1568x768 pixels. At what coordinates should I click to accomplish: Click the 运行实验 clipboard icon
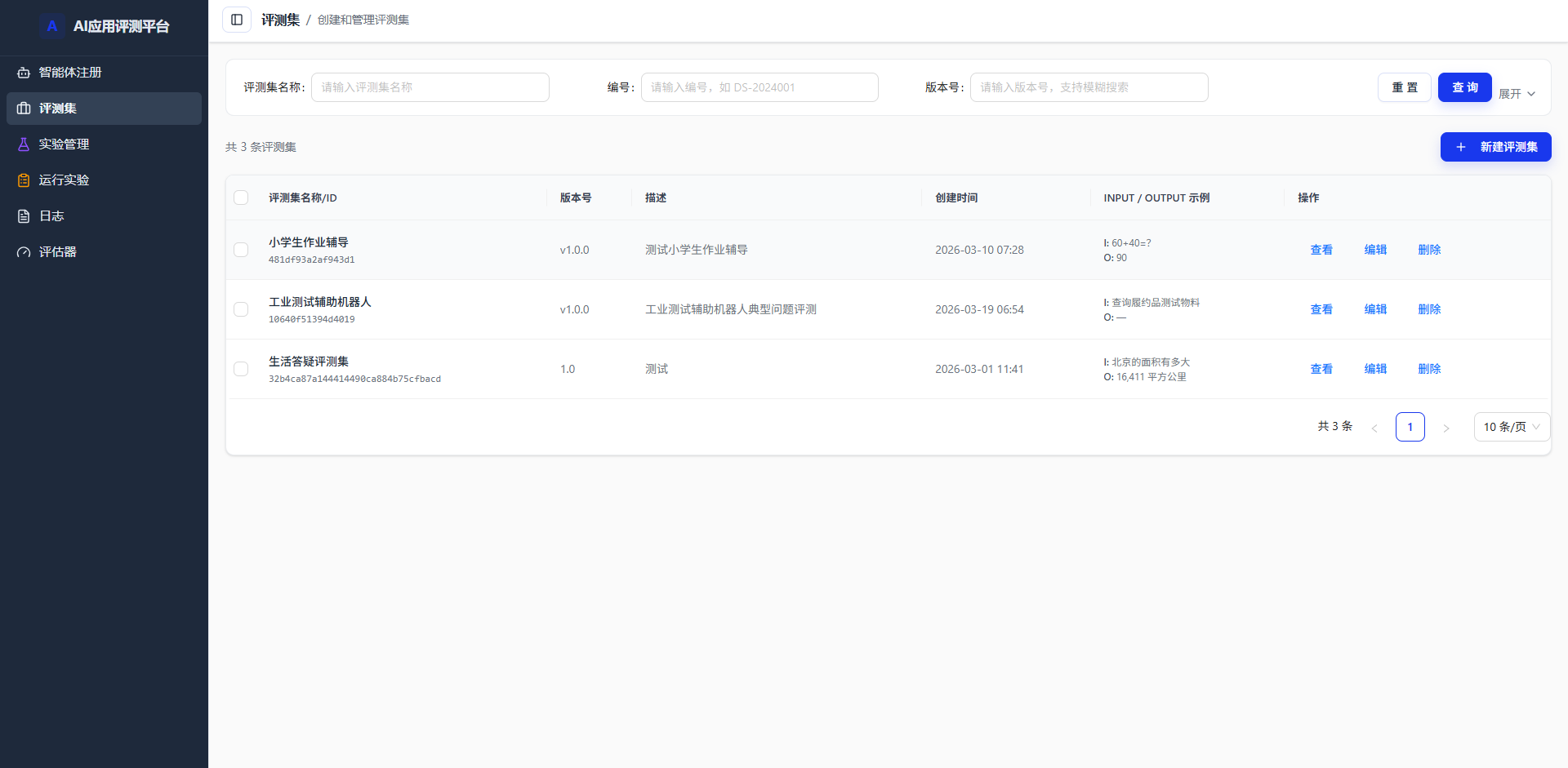click(24, 180)
